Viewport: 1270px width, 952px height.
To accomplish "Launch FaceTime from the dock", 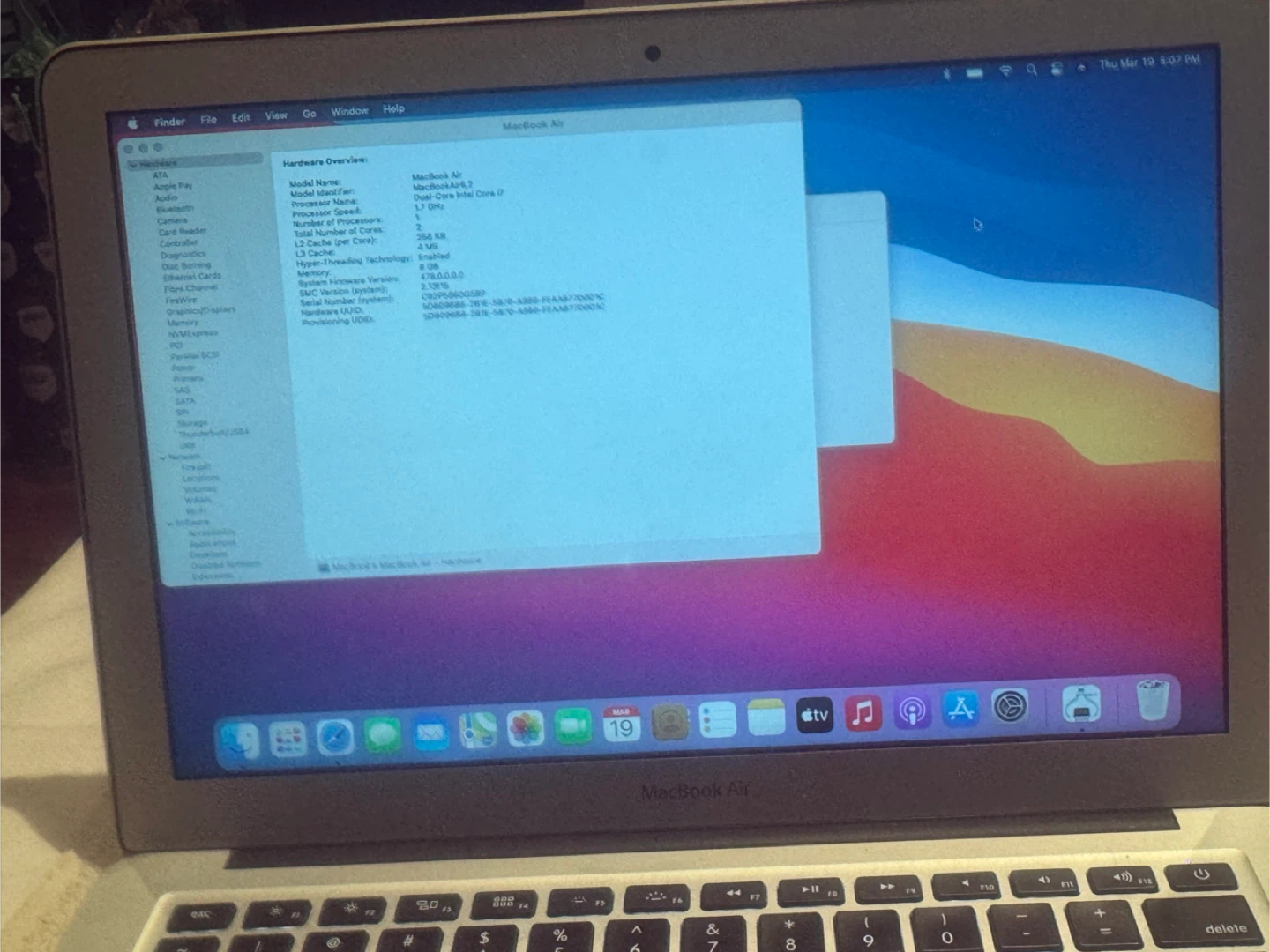I will click(x=573, y=726).
